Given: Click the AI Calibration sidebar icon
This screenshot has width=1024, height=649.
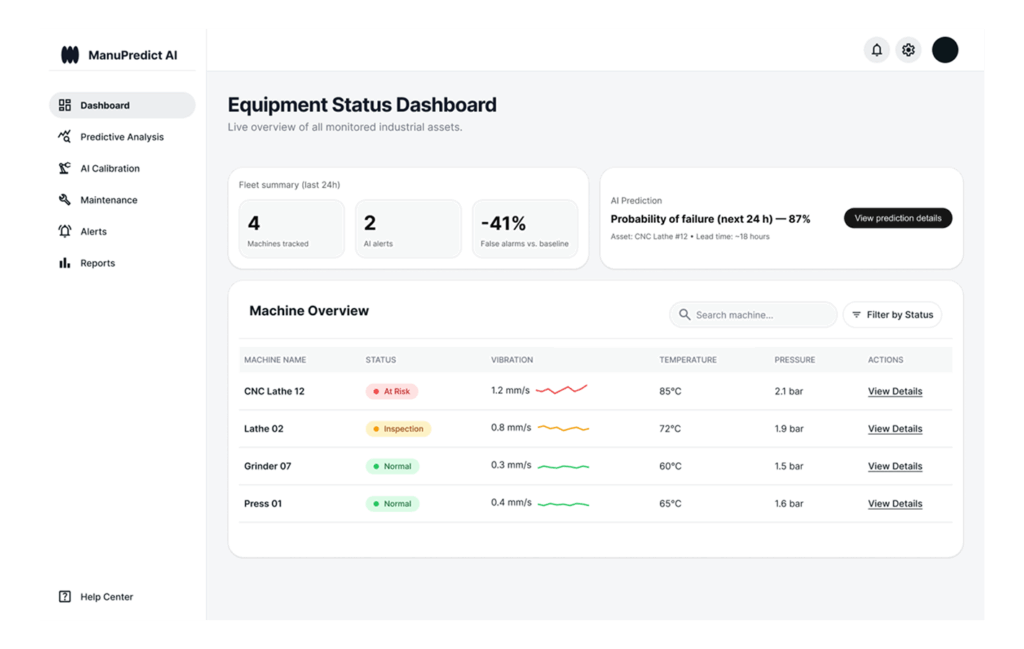Looking at the screenshot, I should [x=66, y=168].
